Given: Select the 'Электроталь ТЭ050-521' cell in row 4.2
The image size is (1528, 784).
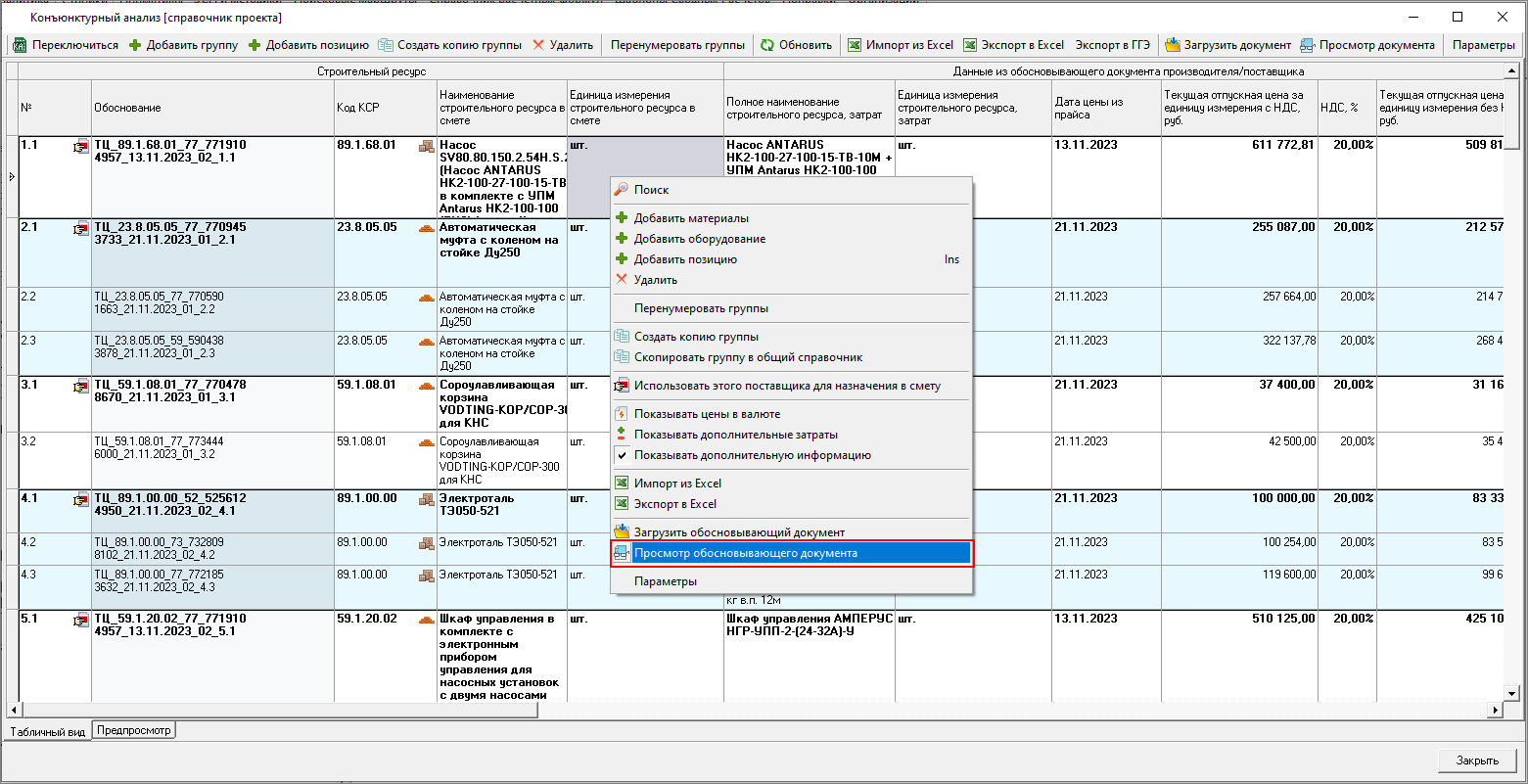Looking at the screenshot, I should [498, 542].
